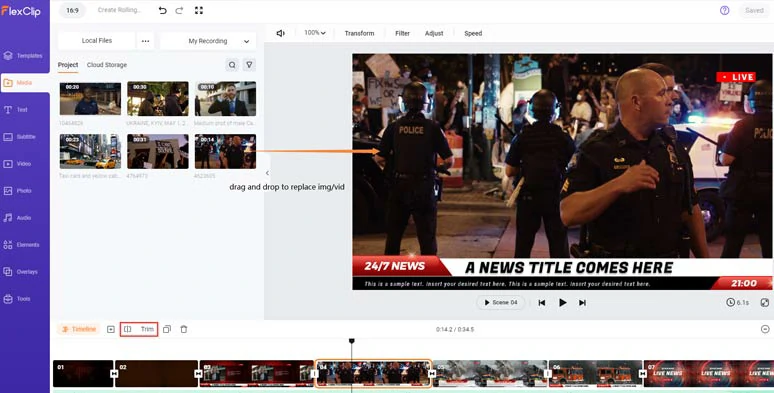Click the FlexClip logo

(21, 11)
